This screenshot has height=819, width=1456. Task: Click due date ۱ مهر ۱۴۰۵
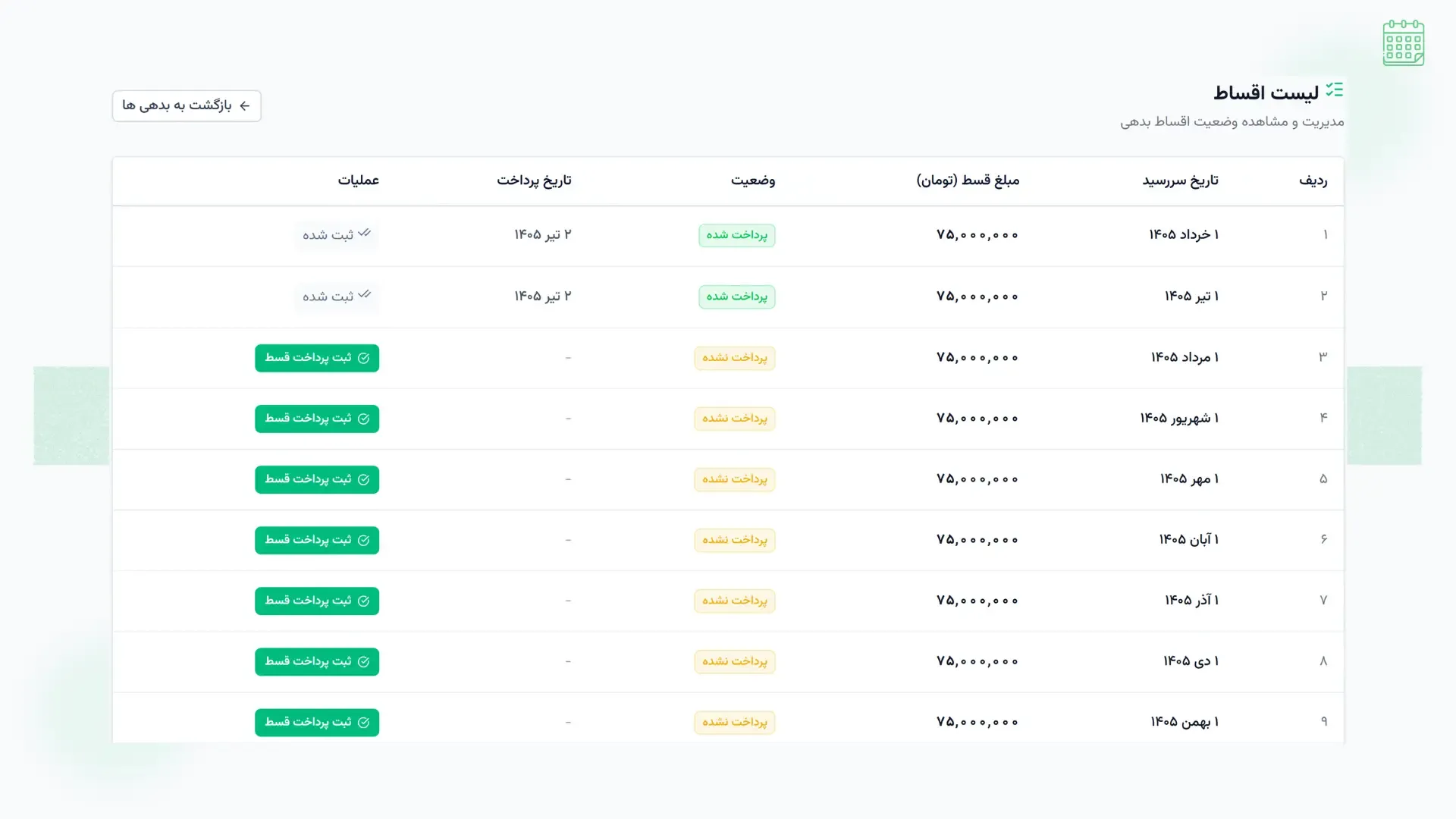click(x=1189, y=479)
